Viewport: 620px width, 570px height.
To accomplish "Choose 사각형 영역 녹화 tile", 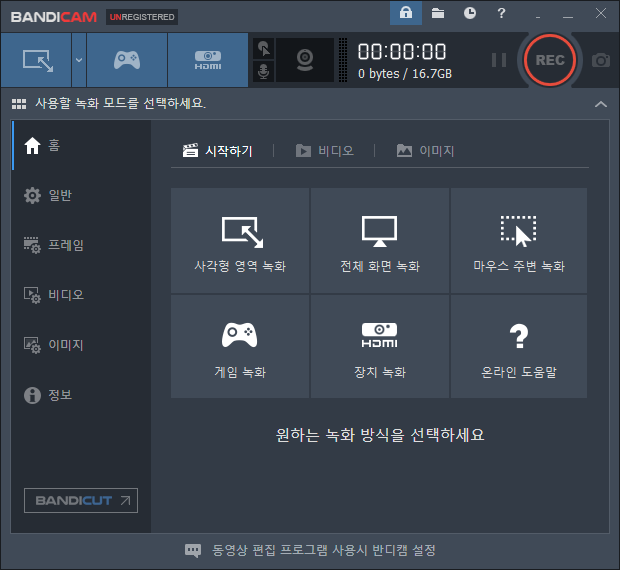I will coord(240,241).
